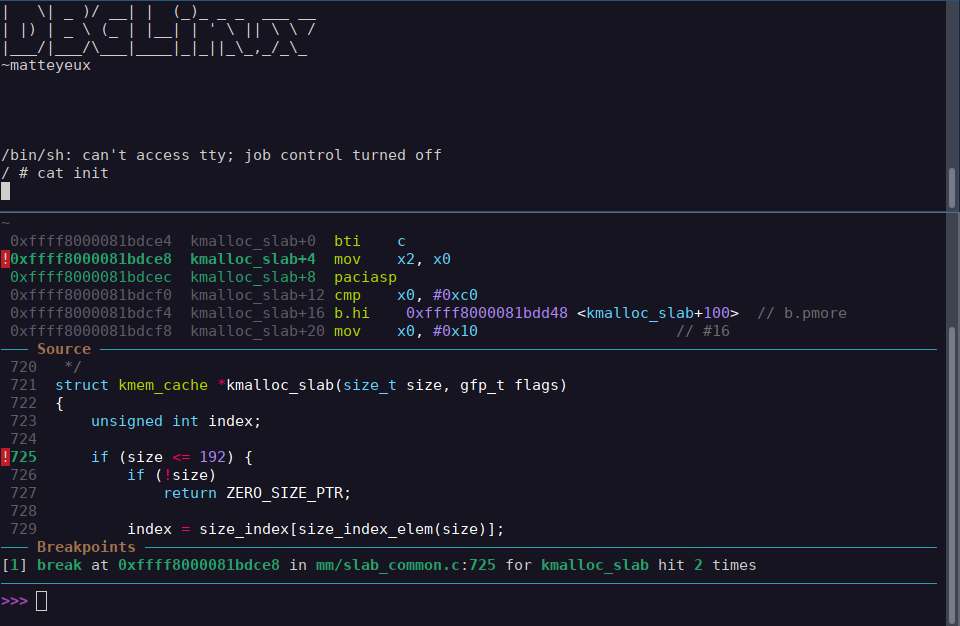
Task: Click the kmalloc_slab function name on line 721
Action: pyautogui.click(x=280, y=385)
